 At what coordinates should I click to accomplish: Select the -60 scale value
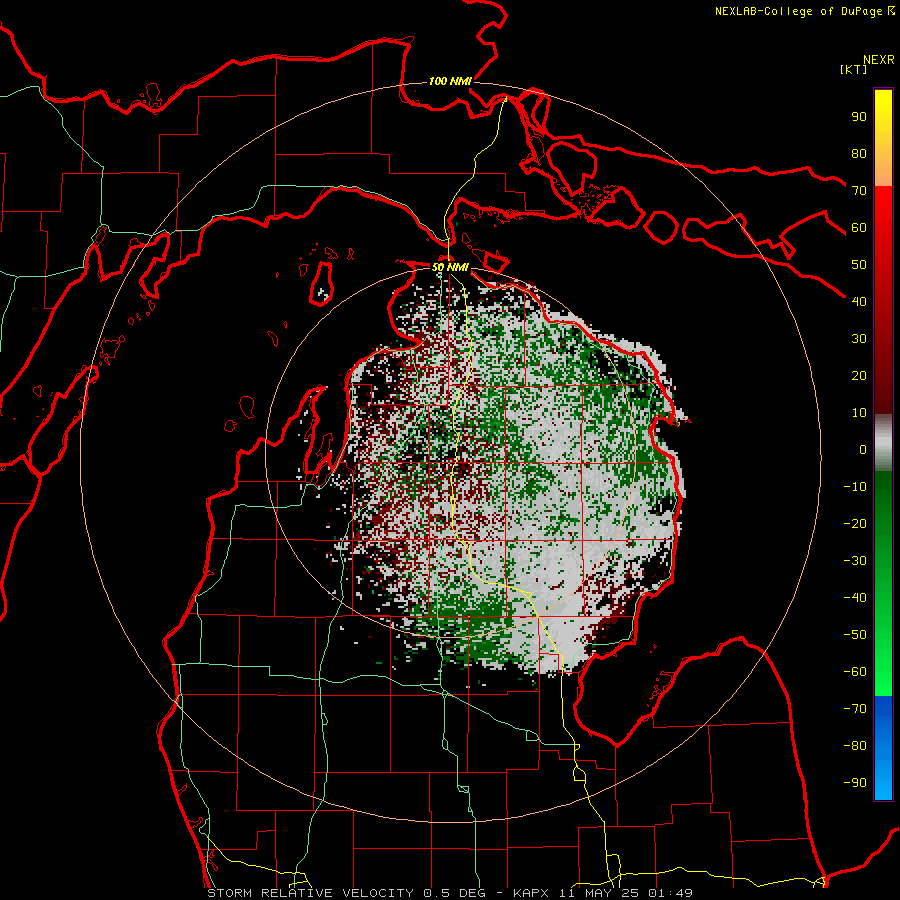[x=855, y=672]
